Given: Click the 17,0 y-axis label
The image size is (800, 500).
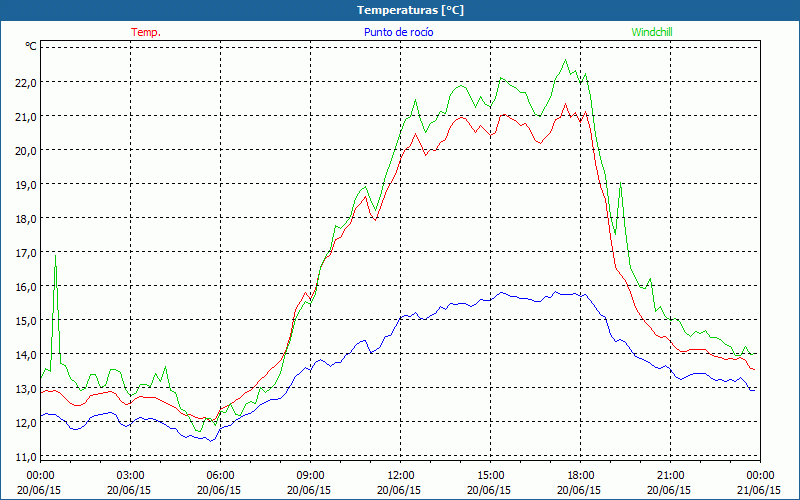Looking at the screenshot, I should click(x=24, y=252).
